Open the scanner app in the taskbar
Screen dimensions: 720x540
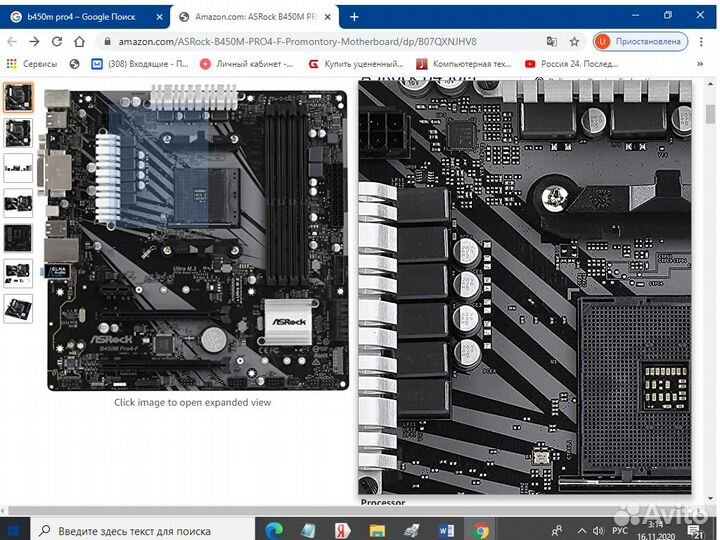[411, 530]
